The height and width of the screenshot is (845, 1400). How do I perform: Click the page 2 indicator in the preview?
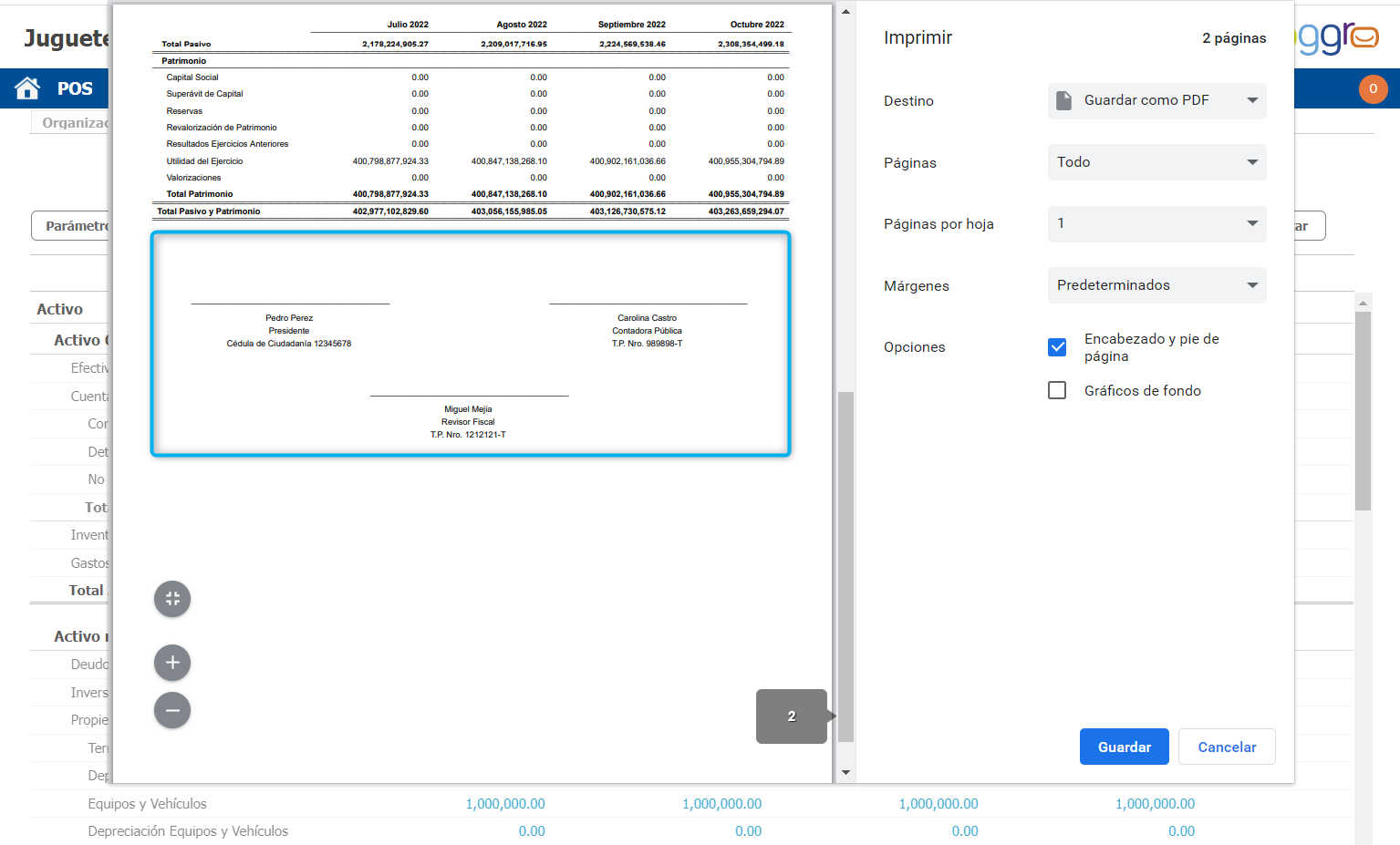(791, 716)
